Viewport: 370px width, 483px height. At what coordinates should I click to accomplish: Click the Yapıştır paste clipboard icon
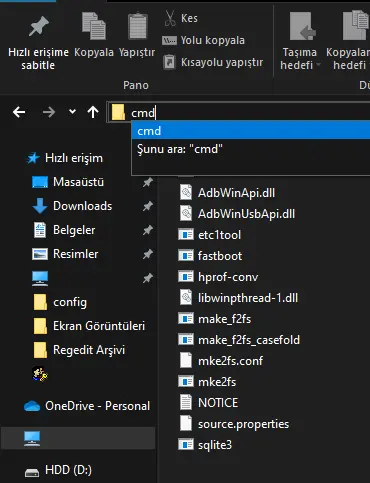point(137,26)
